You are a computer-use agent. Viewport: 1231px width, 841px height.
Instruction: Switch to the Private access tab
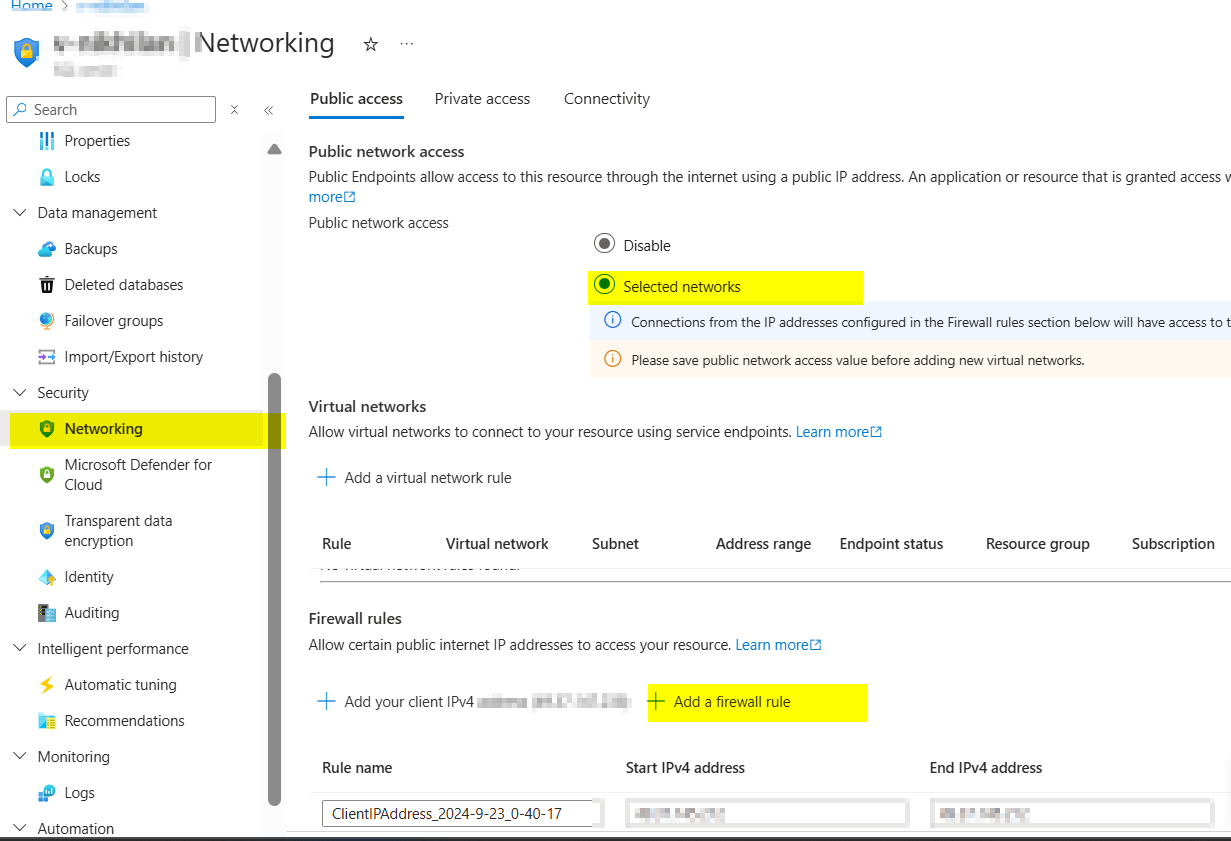[x=482, y=98]
